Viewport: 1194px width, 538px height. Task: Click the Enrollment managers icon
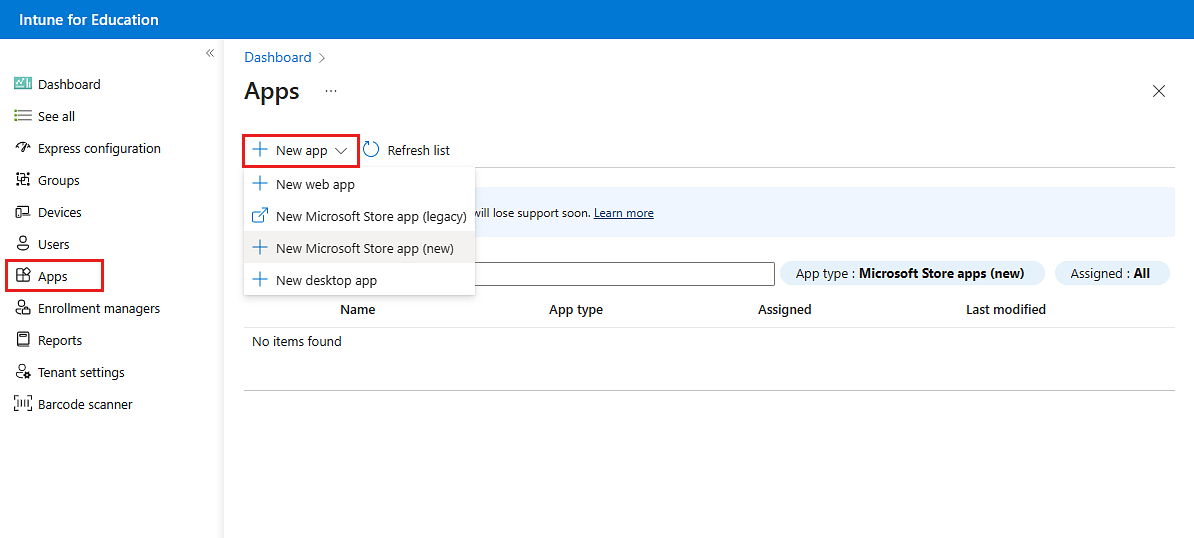23,308
